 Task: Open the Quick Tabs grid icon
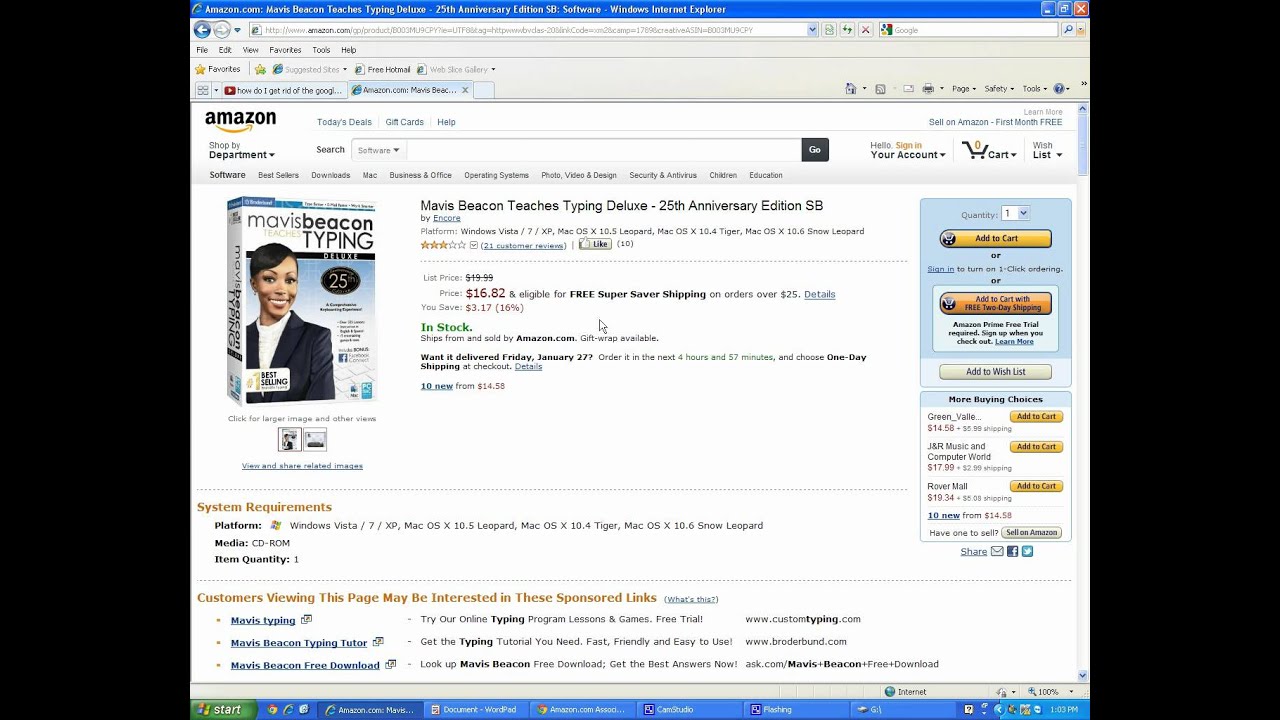[x=203, y=90]
